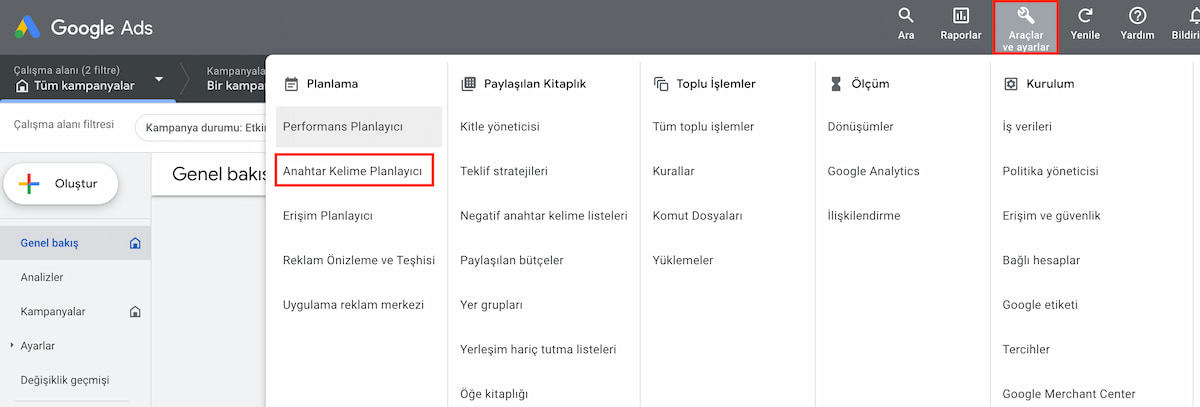This screenshot has height=407, width=1200.
Task: Click the colorful plus icon in Oluştur
Action: (x=30, y=184)
